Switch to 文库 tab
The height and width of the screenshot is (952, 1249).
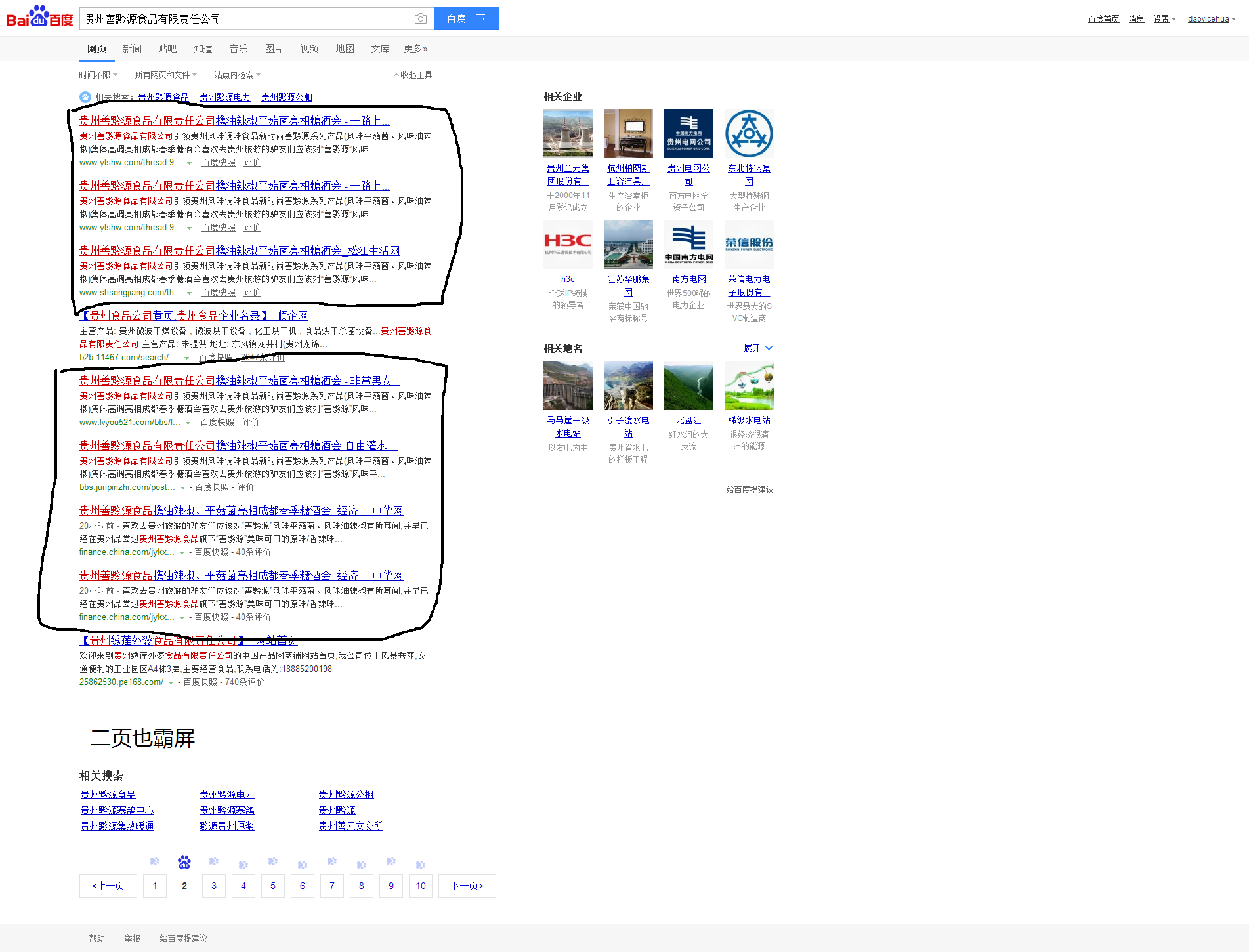point(380,49)
